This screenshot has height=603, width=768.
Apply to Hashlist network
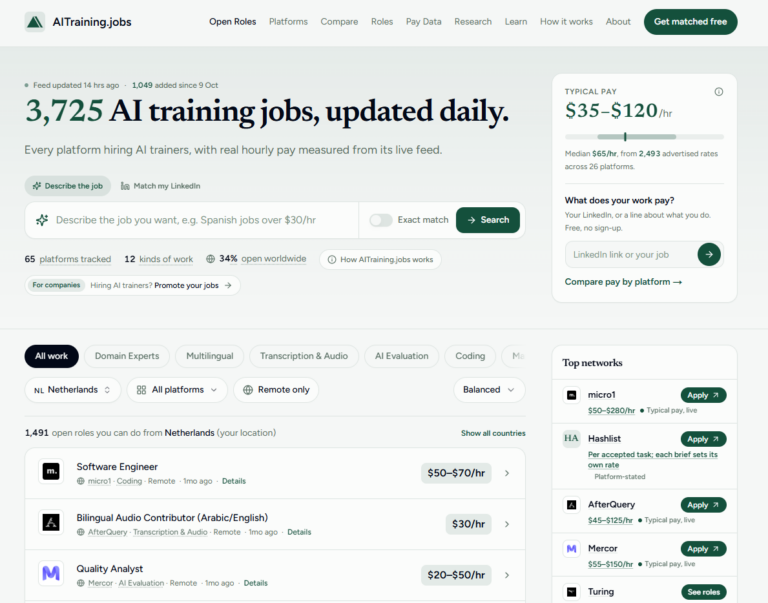(703, 439)
